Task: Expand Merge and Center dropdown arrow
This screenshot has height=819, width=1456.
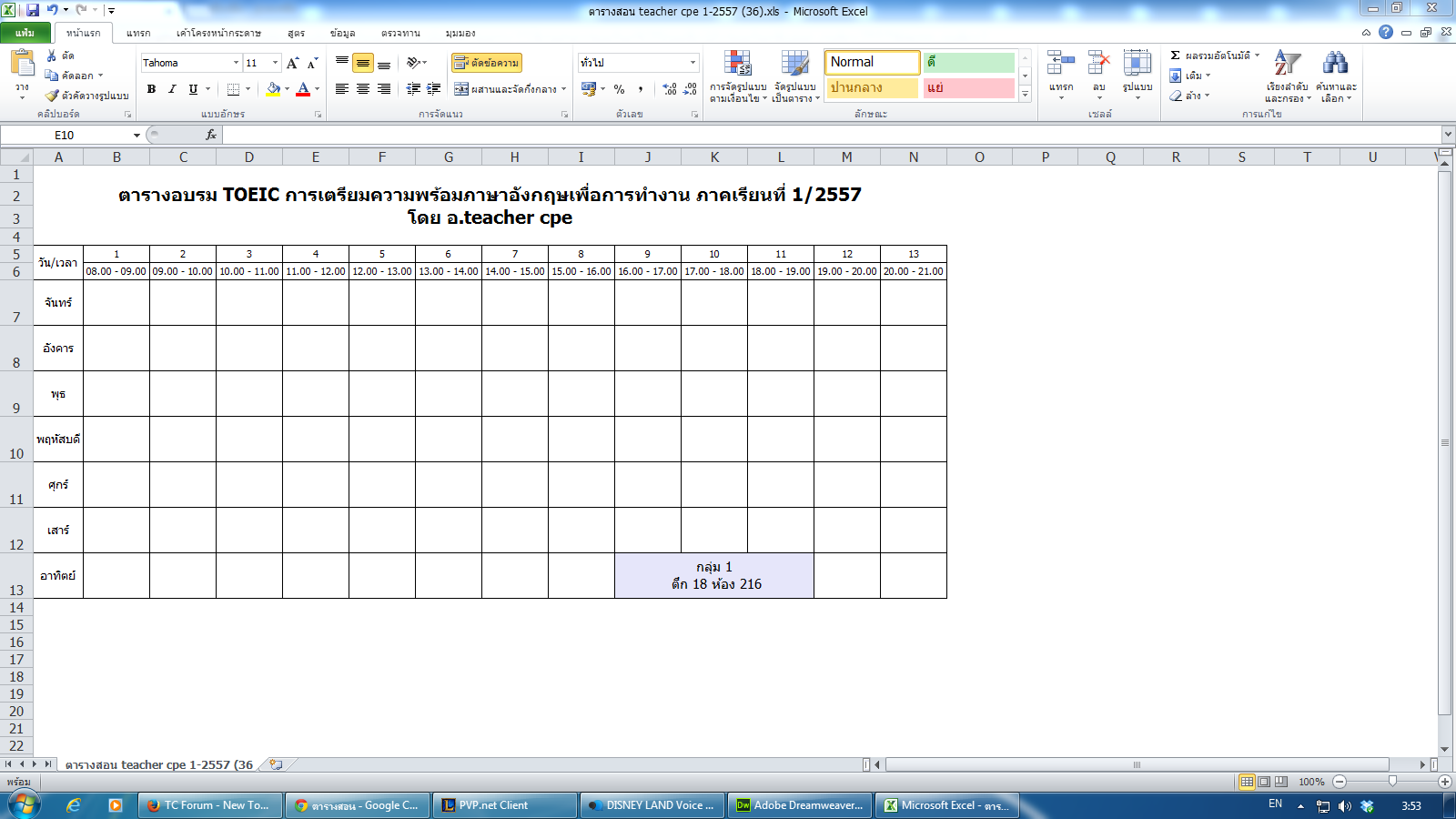Action: (564, 89)
